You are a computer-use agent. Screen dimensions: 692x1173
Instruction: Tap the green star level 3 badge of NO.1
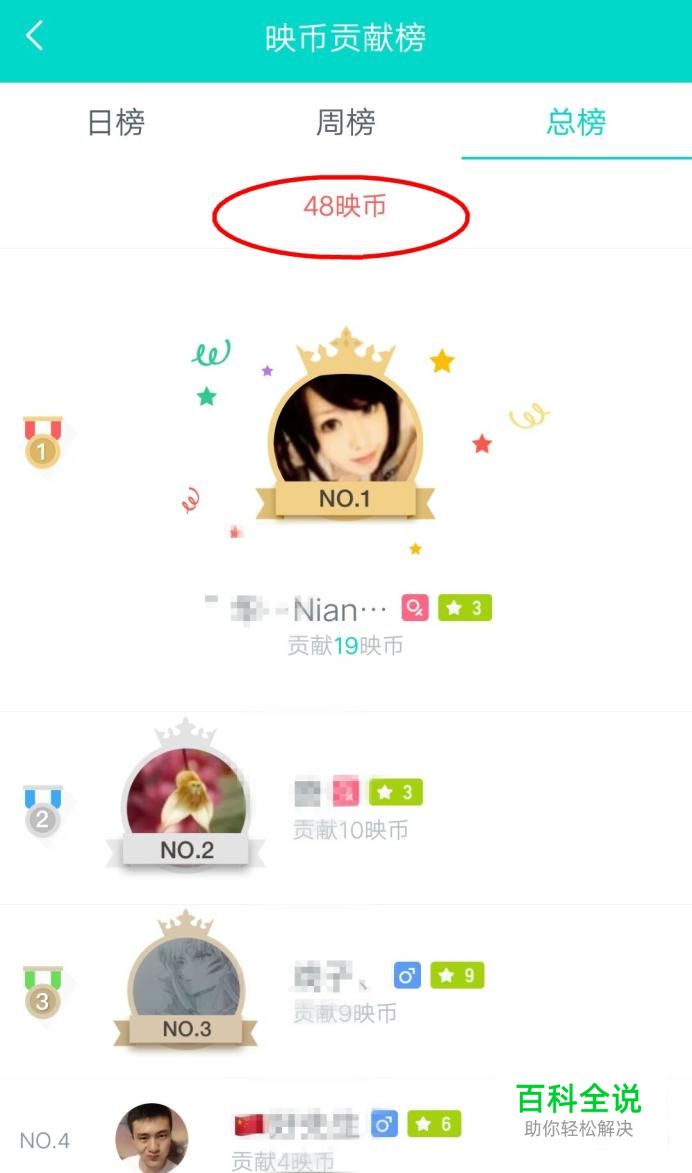point(465,607)
